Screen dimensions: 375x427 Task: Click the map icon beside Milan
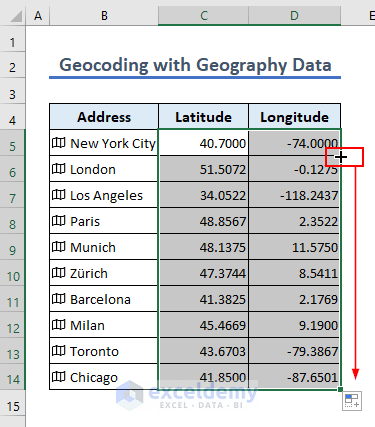59,325
